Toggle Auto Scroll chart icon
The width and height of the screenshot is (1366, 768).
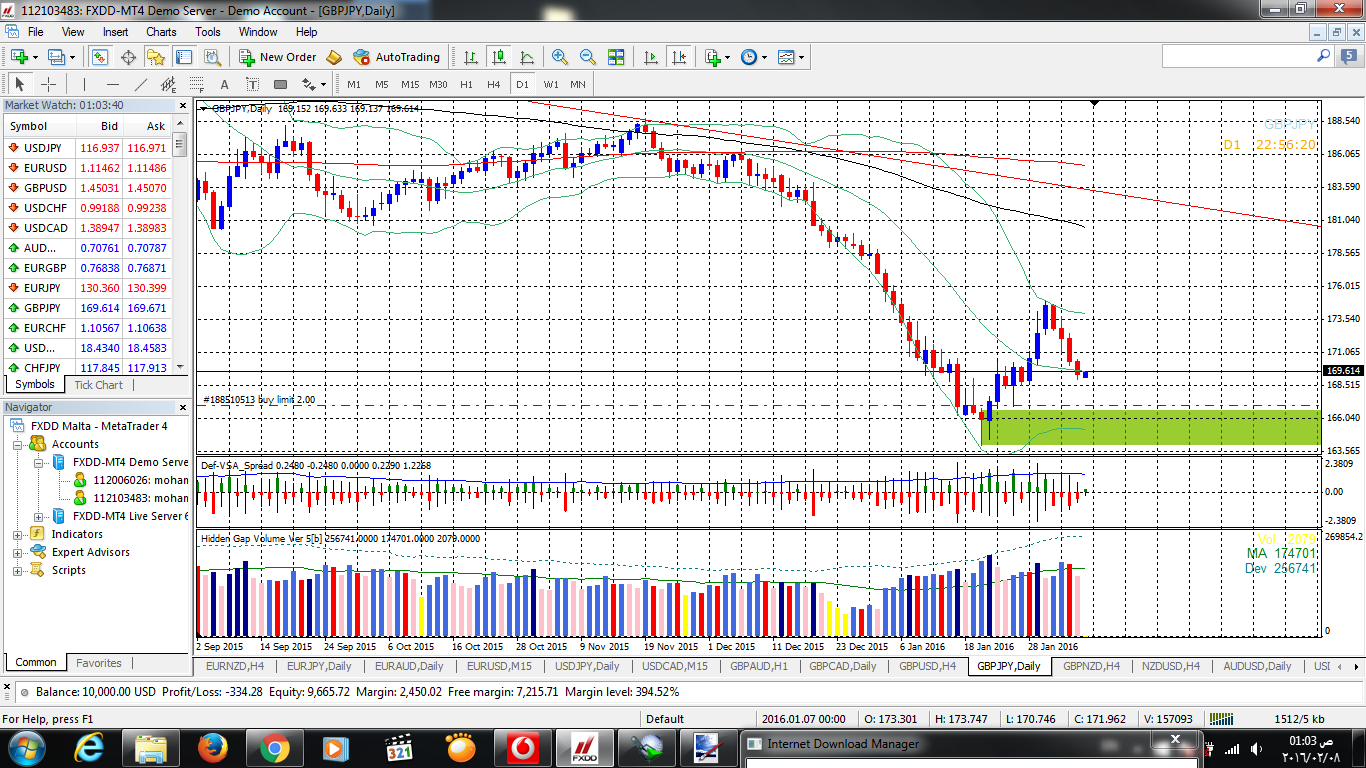click(x=651, y=57)
